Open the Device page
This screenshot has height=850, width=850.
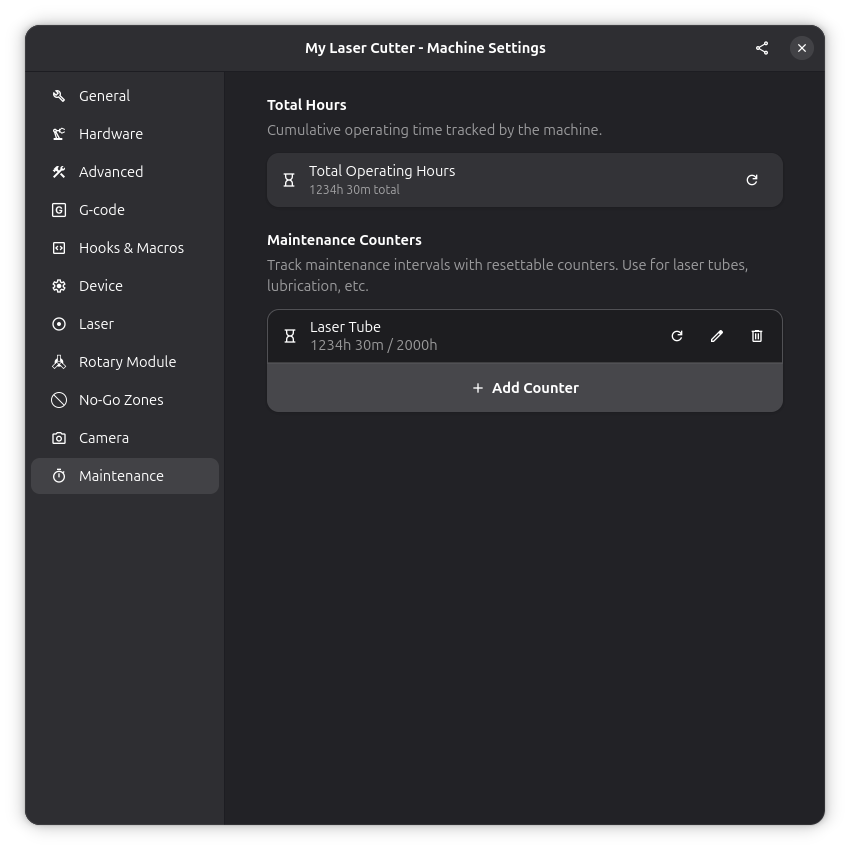click(125, 286)
